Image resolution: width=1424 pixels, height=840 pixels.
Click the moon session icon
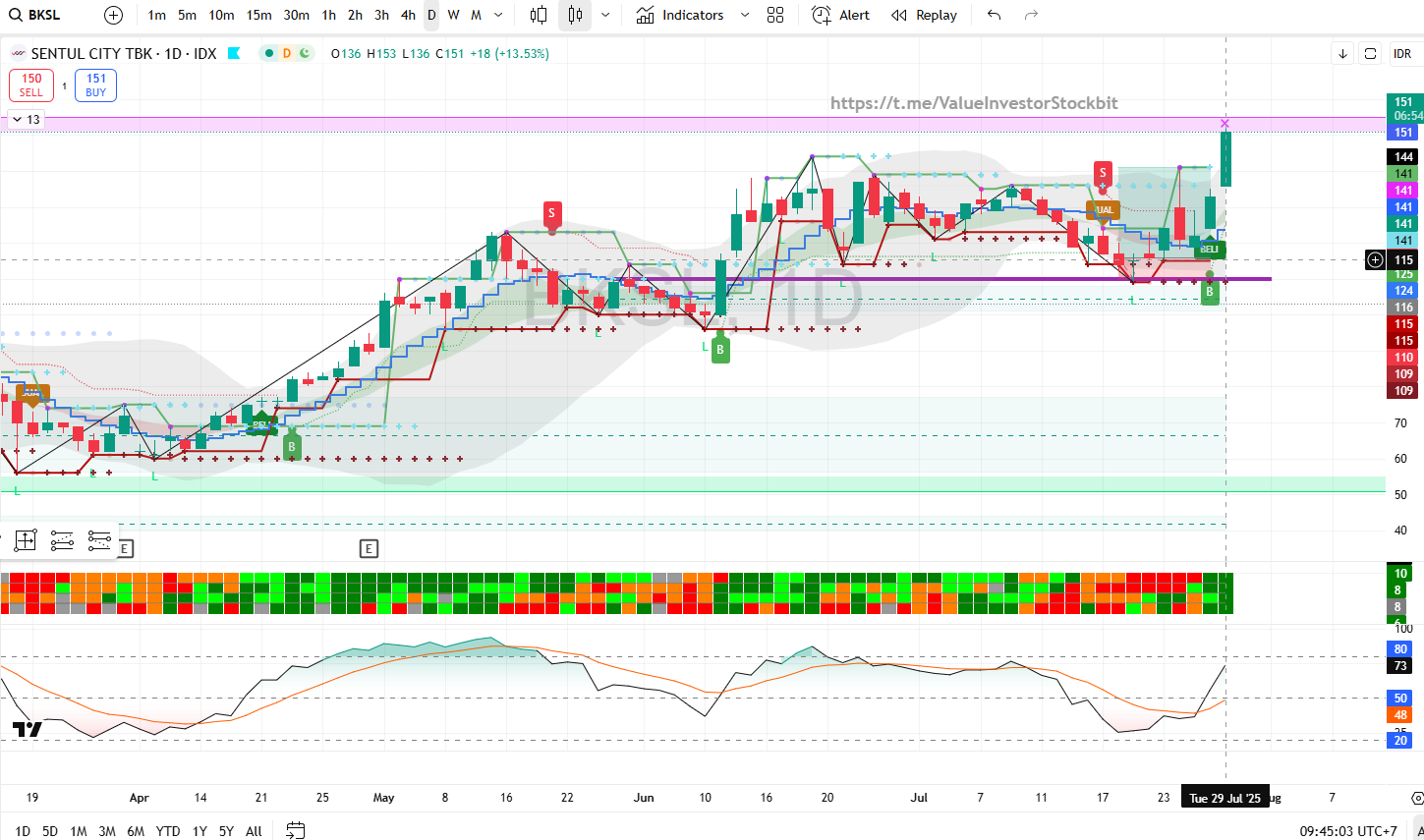click(305, 53)
